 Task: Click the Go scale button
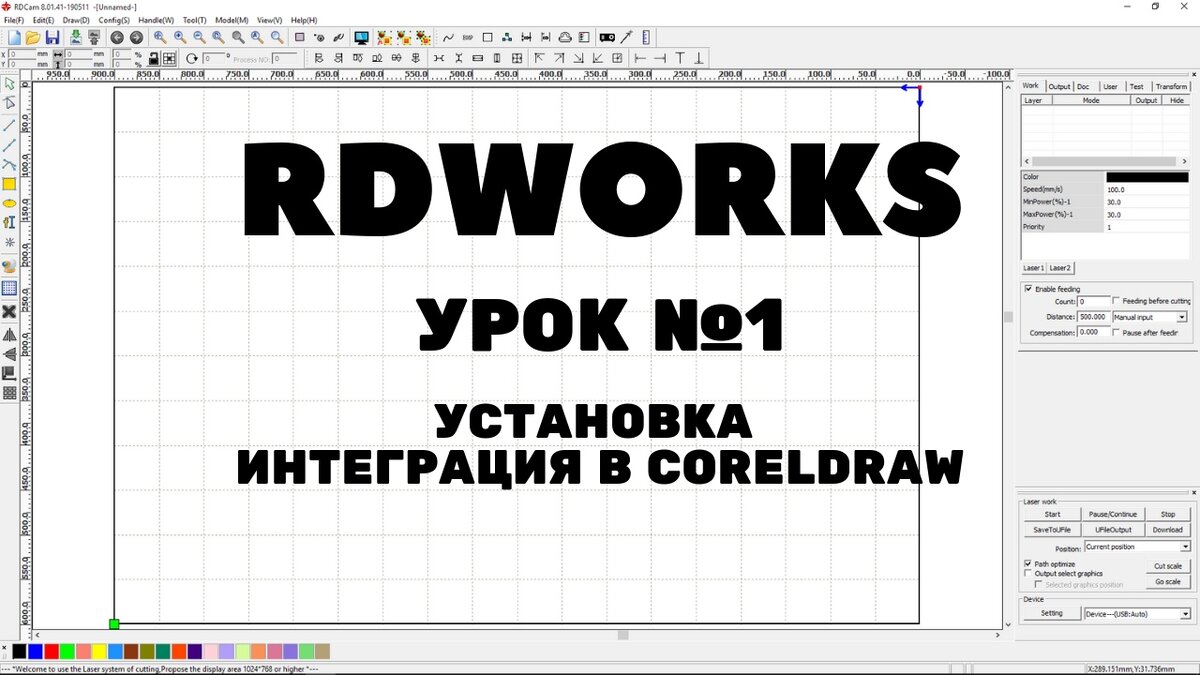tap(1168, 582)
